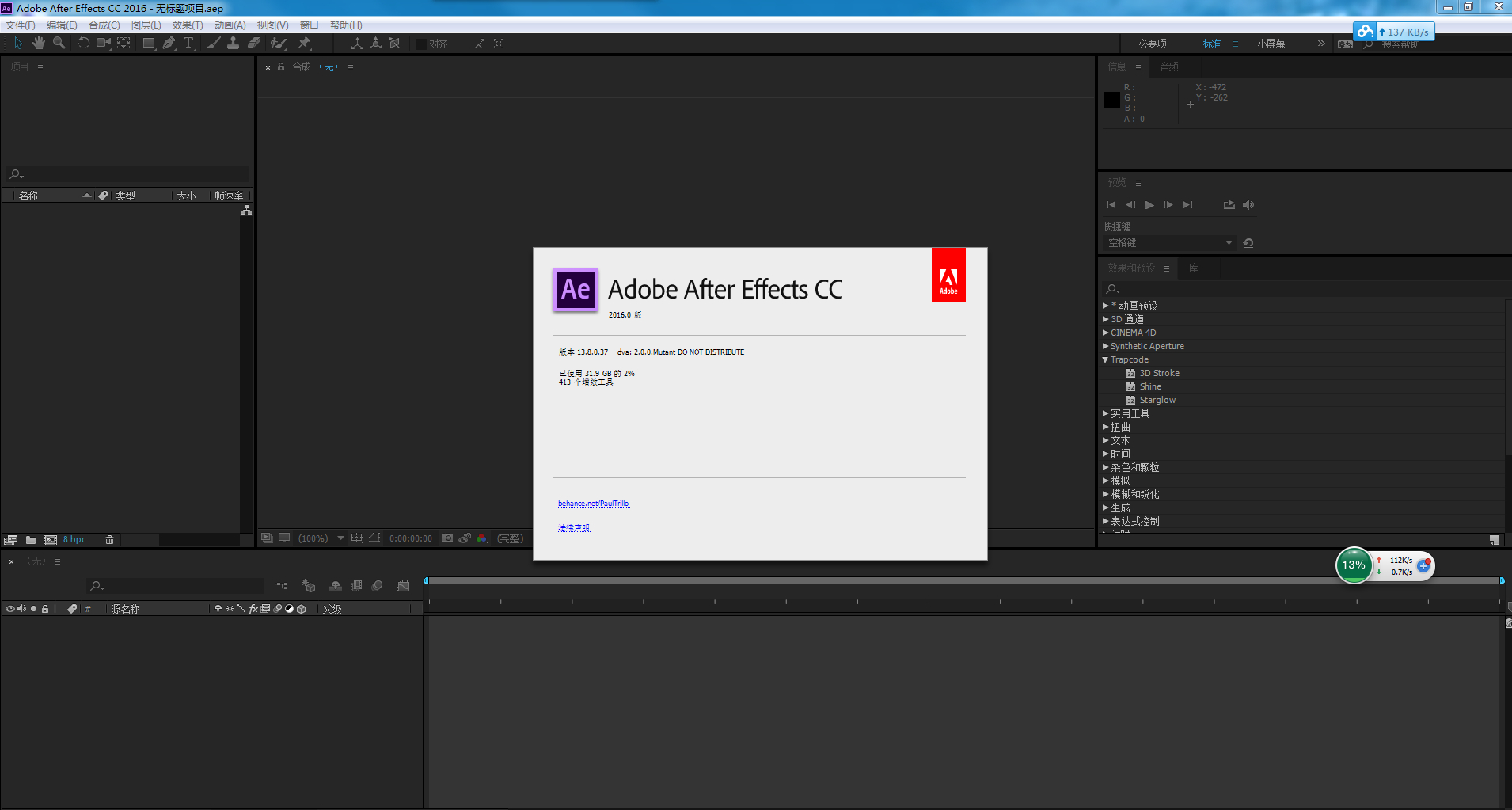Pick the Hand tool in toolbar
This screenshot has height=810, width=1512.
click(x=39, y=44)
